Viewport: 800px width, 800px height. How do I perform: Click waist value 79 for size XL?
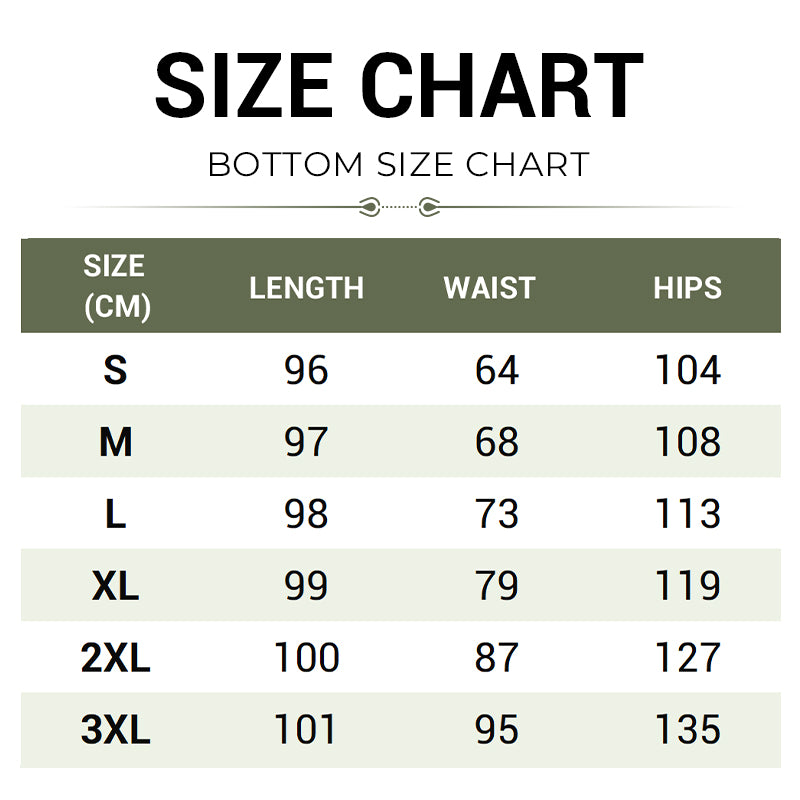497,586
